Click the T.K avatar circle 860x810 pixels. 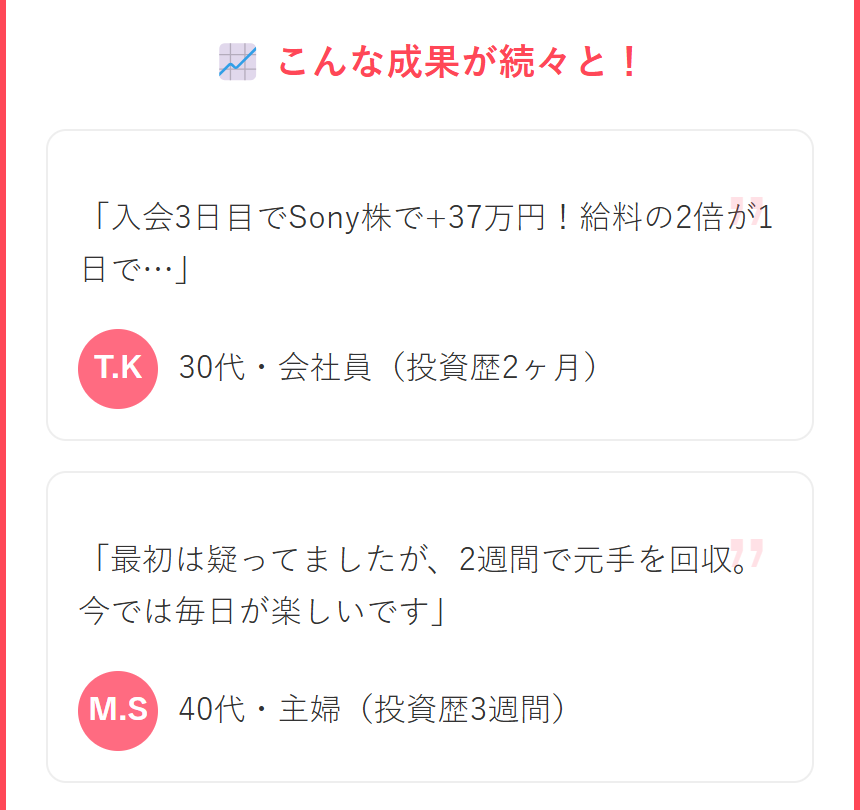tap(118, 369)
